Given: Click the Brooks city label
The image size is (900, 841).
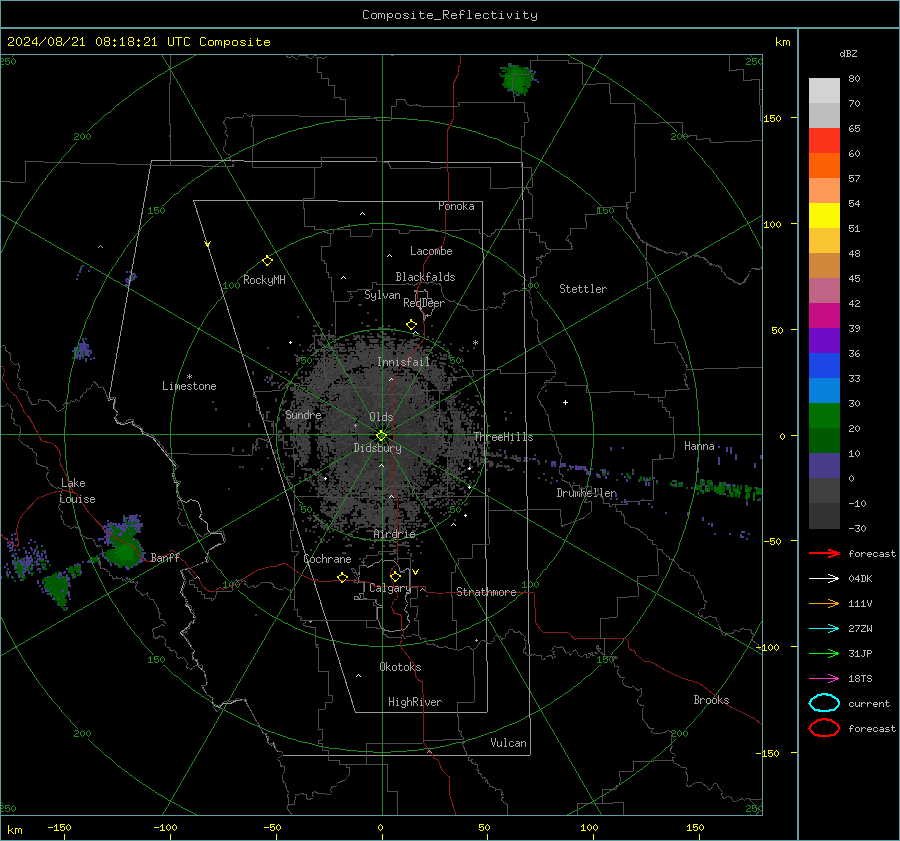Looking at the screenshot, I should [x=711, y=700].
